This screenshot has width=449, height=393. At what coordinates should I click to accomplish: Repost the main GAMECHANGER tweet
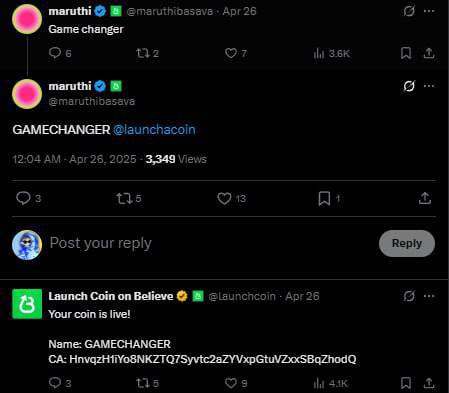pyautogui.click(x=124, y=199)
